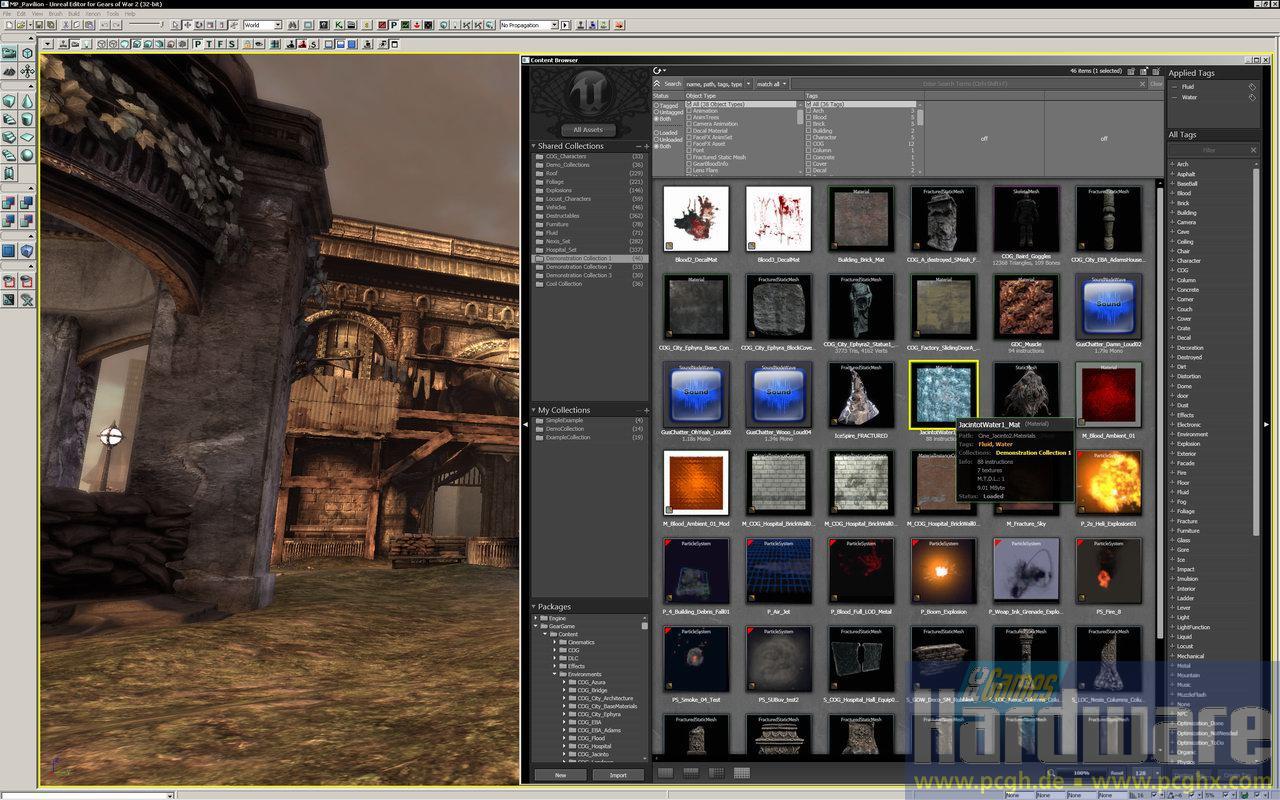Click the CSG Add icon in toolbox
Image resolution: width=1280 pixels, height=800 pixels.
(9, 204)
